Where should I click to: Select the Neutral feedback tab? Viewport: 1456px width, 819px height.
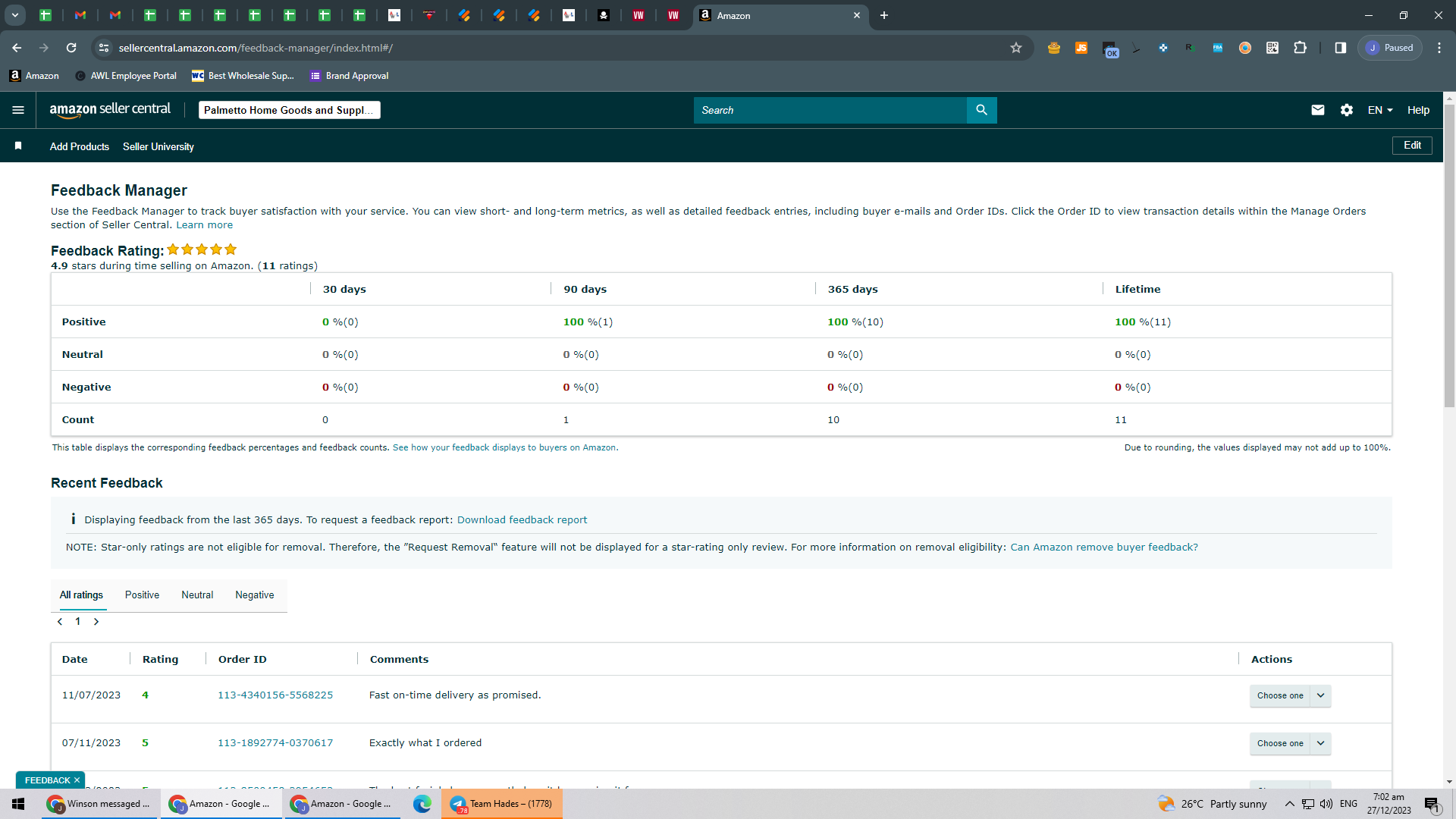[197, 595]
